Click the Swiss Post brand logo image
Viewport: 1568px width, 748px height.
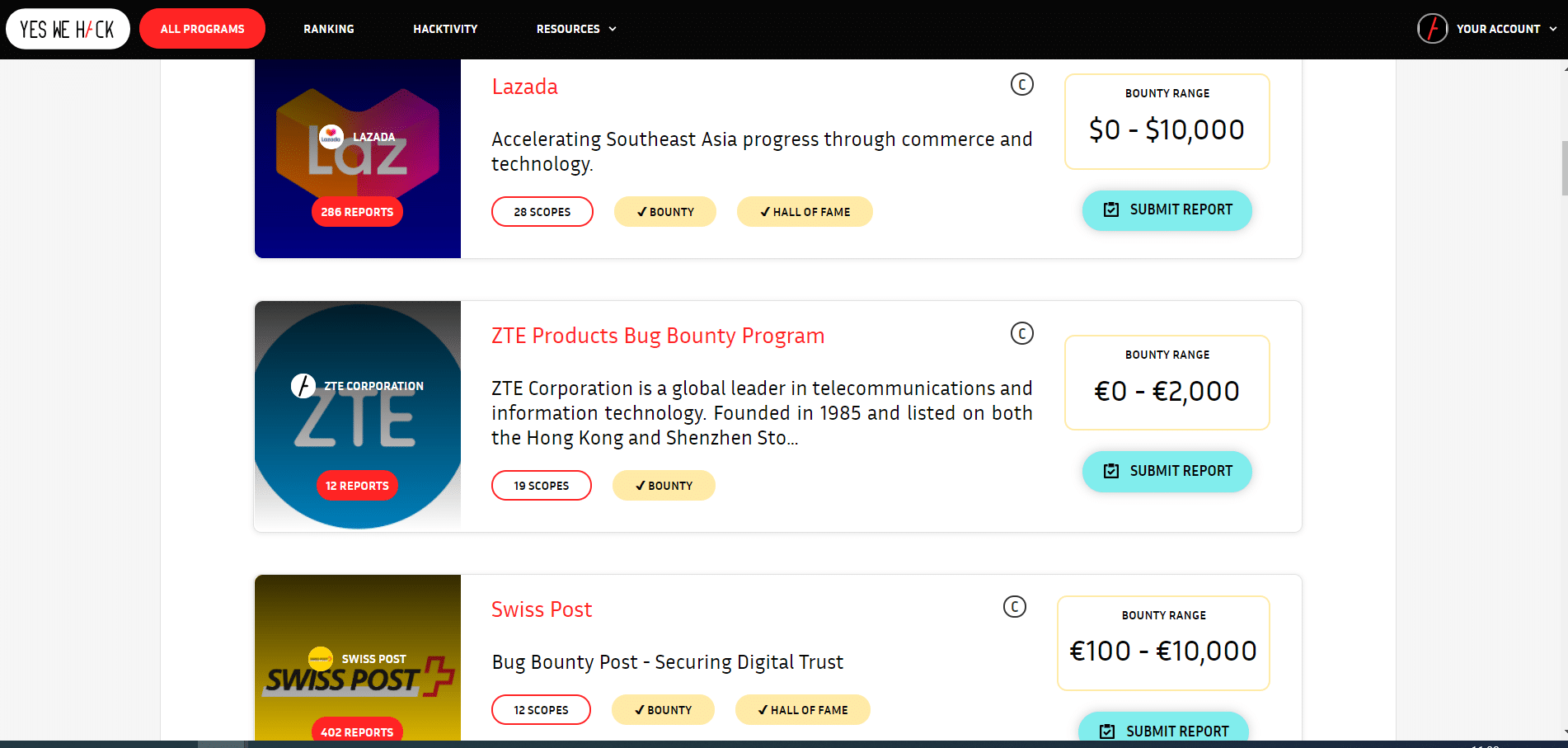[x=357, y=668]
